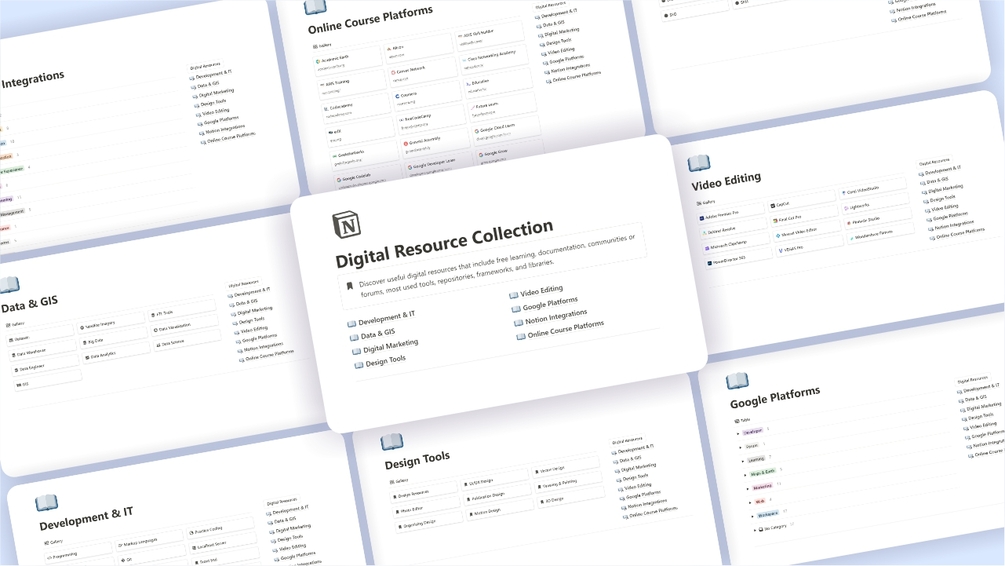Expand the Workspace group in Google Platforms

[753, 516]
